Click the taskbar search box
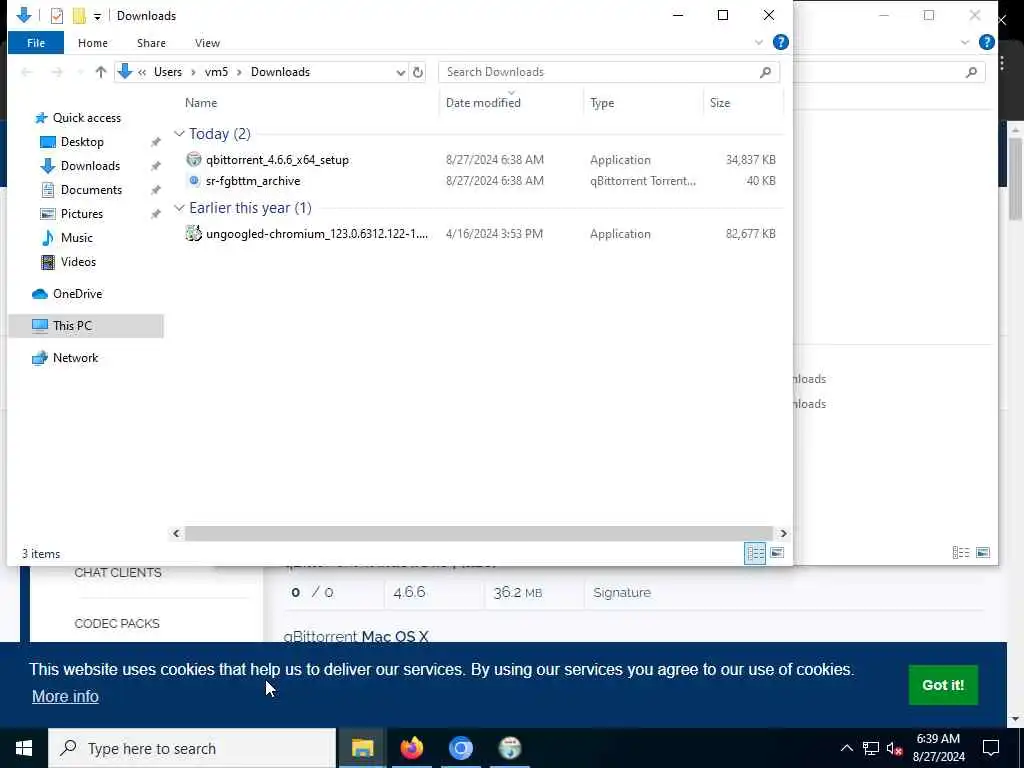 [192, 748]
